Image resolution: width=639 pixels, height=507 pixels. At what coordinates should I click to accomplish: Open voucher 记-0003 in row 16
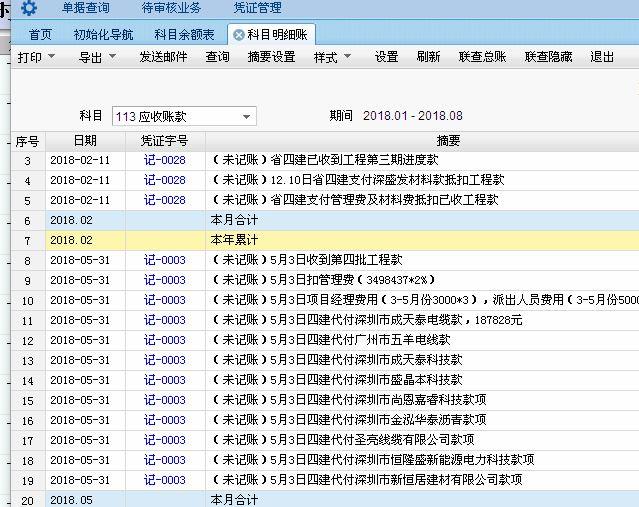(165, 419)
